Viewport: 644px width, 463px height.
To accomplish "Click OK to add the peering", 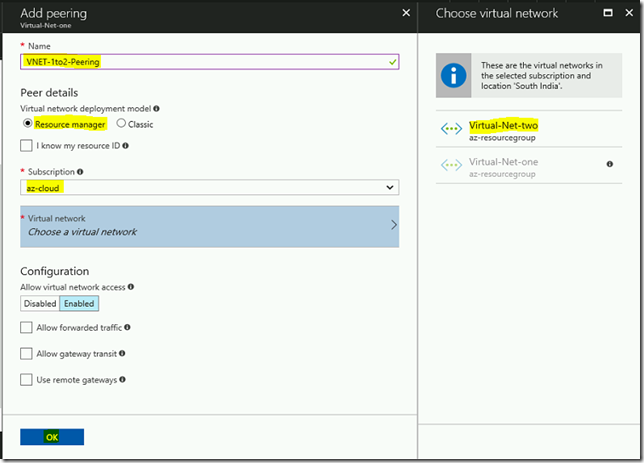I will (x=52, y=437).
